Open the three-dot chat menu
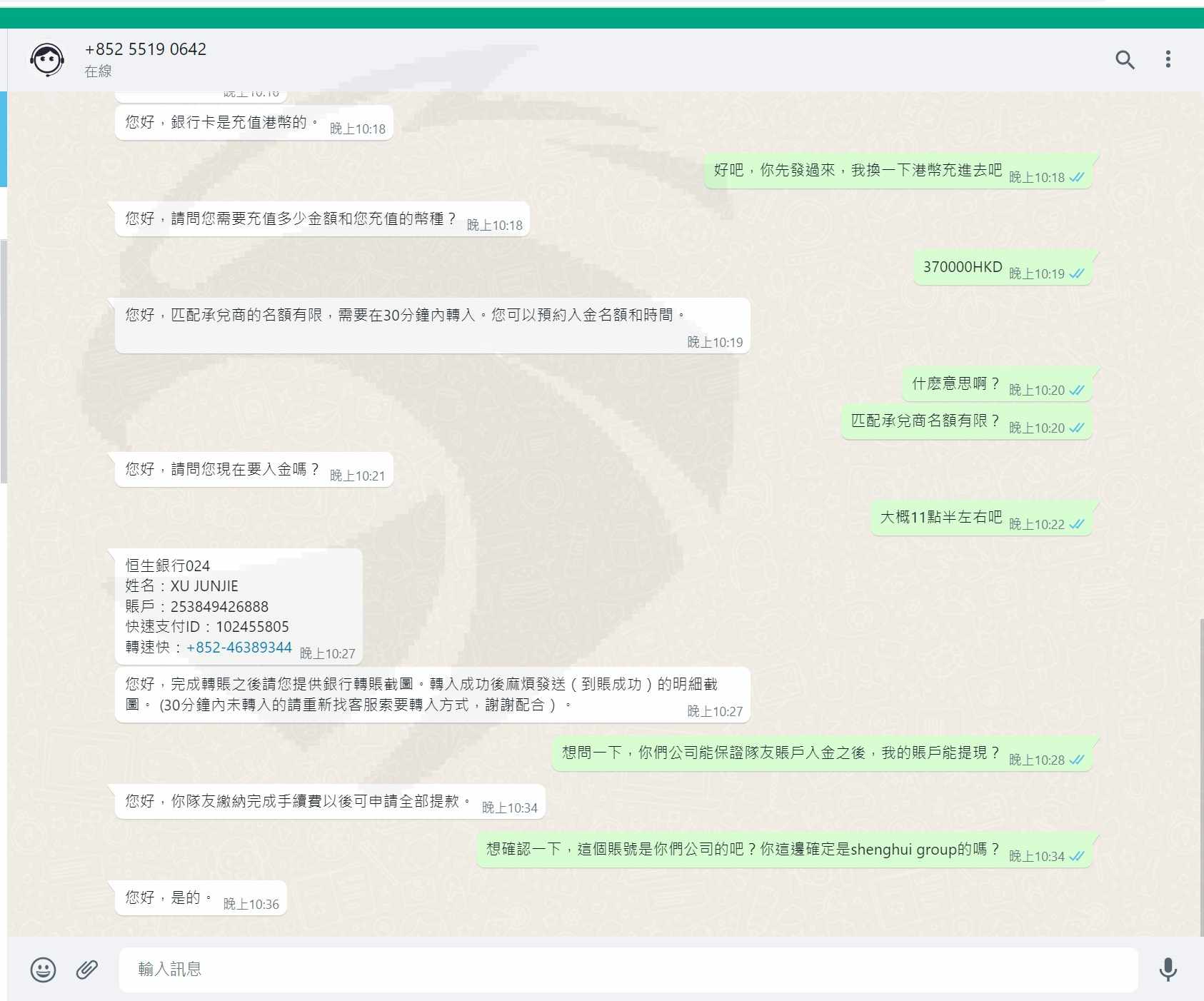The image size is (1204, 1001). click(1168, 59)
